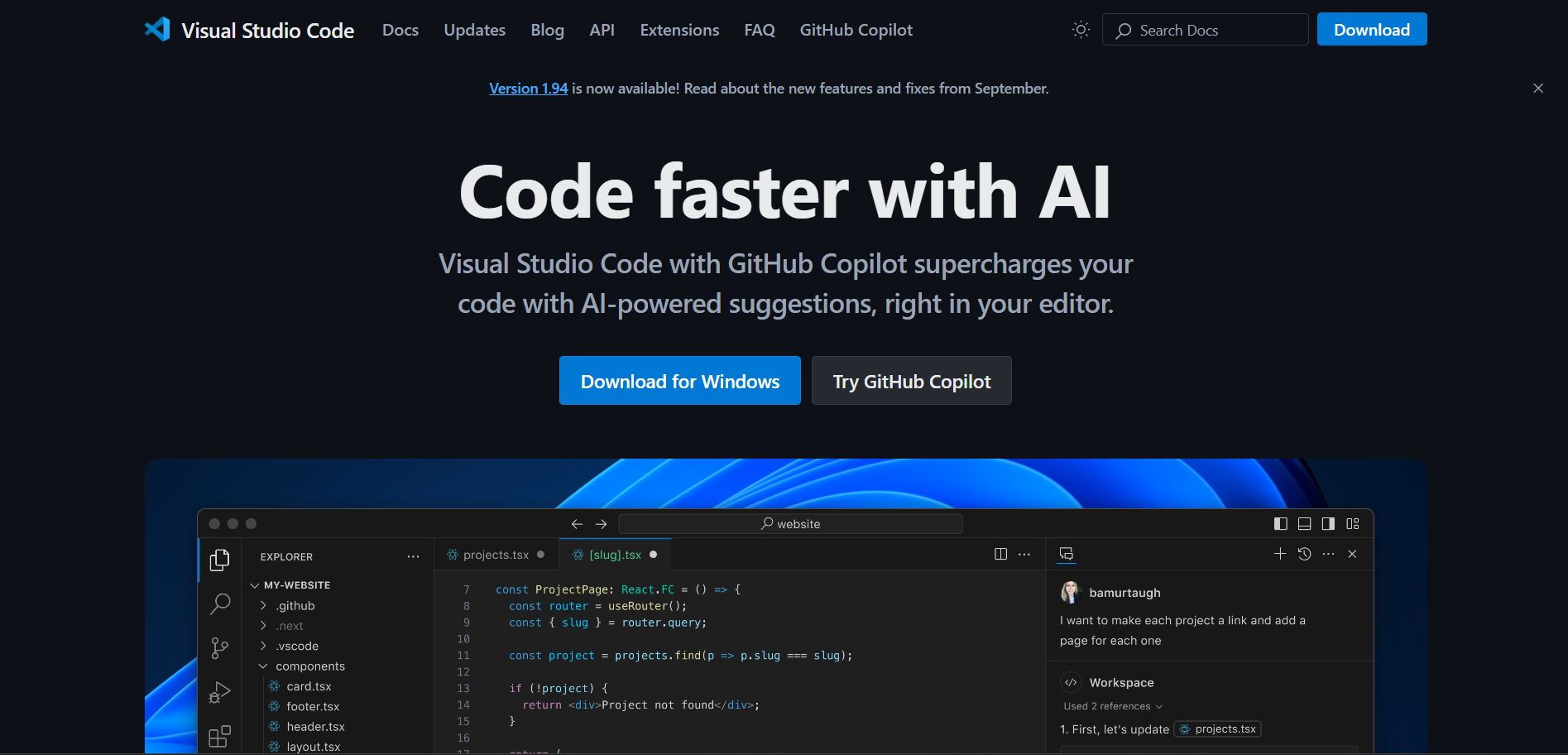Open the Docs nav item
The height and width of the screenshot is (755, 1568).
pyautogui.click(x=400, y=30)
